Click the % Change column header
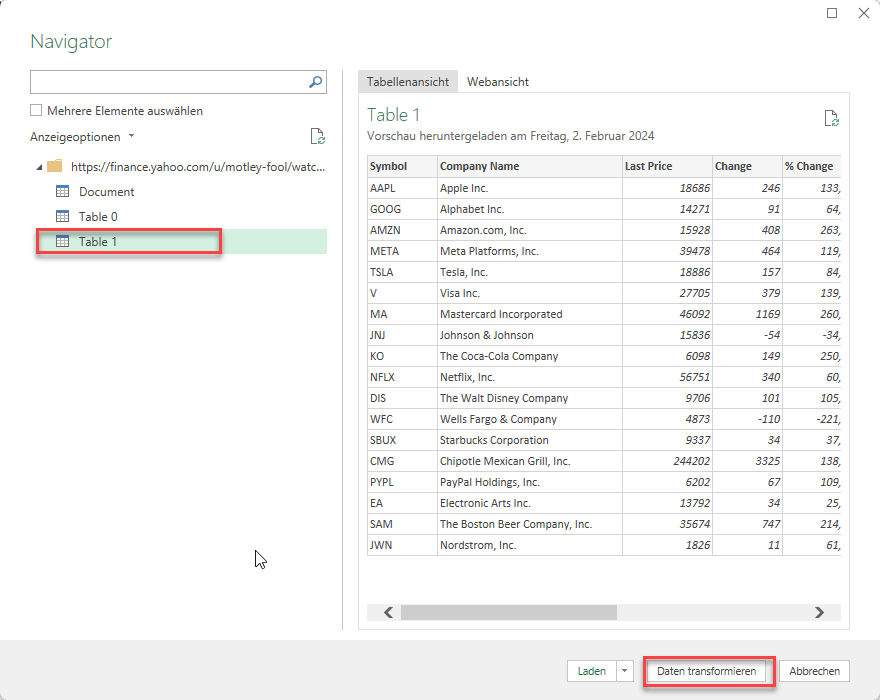This screenshot has width=880, height=700. [x=812, y=166]
